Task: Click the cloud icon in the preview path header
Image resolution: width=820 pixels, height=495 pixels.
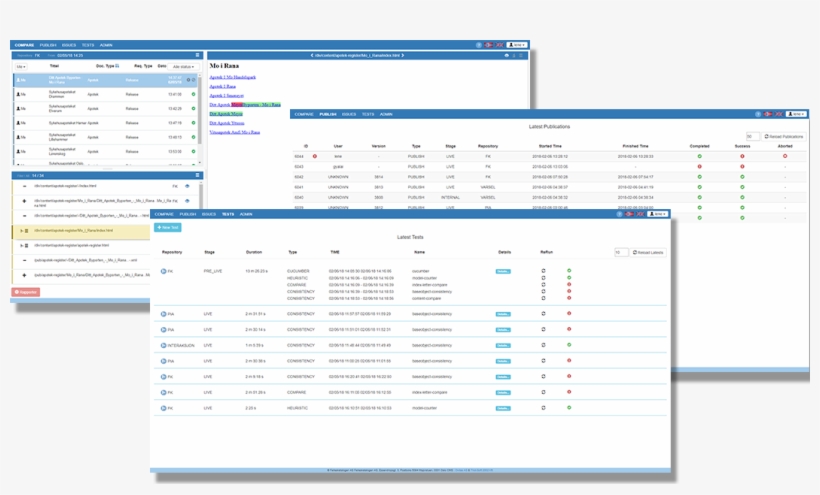Action: point(506,55)
